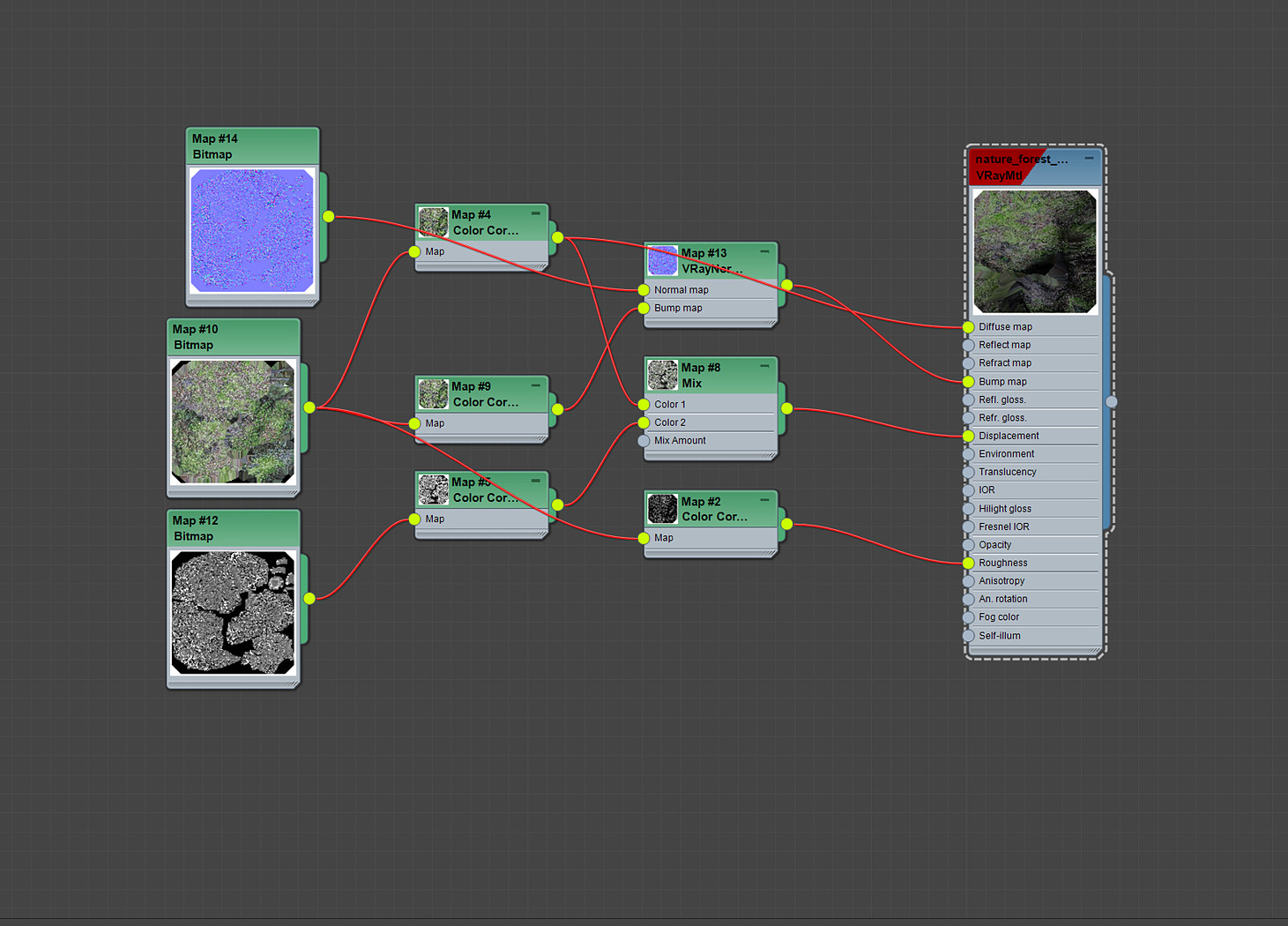Select the 'IOR' slot label
This screenshot has width=1288, height=926.
(x=986, y=490)
